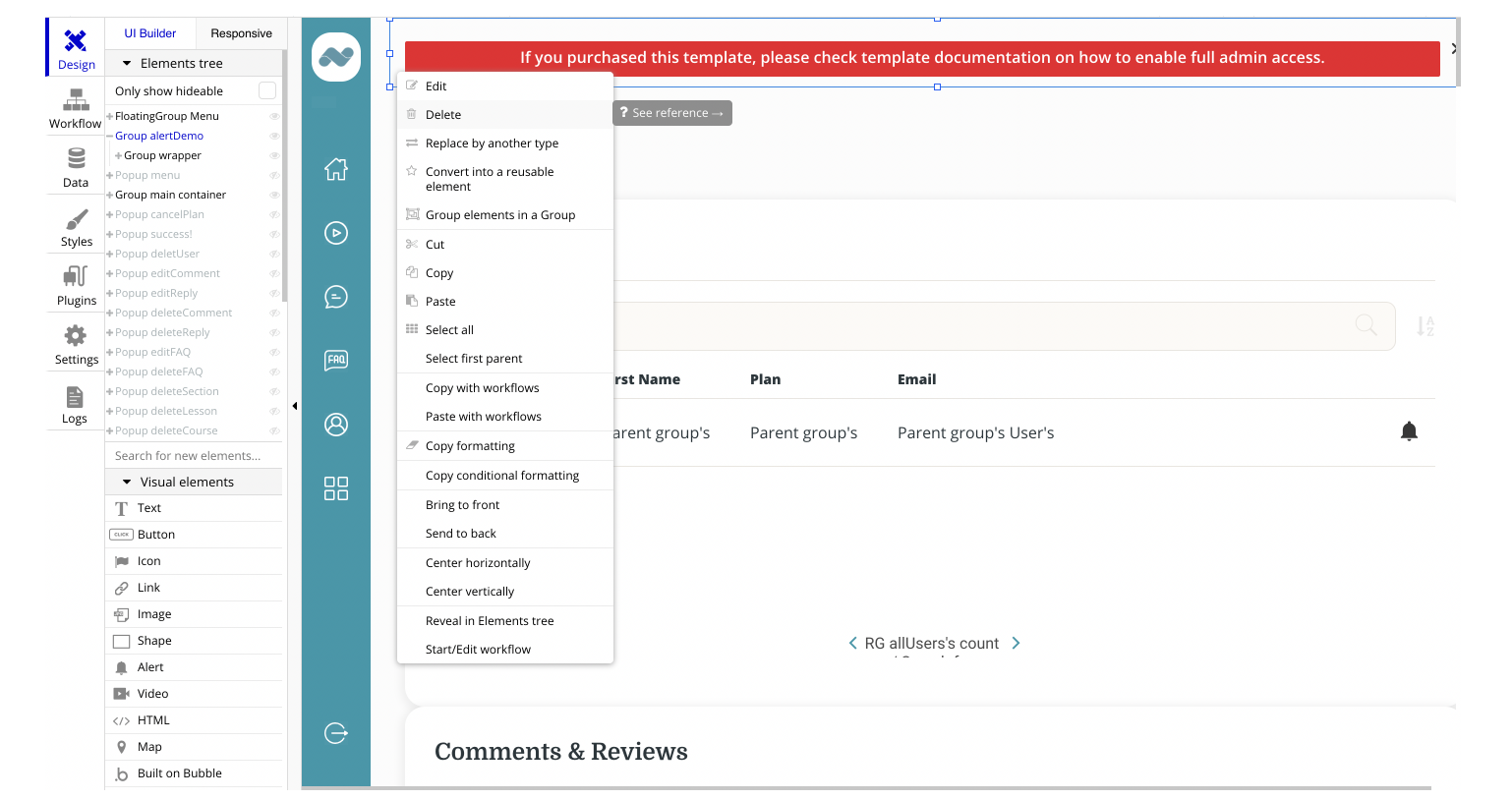The height and width of the screenshot is (800, 1512).
Task: Add a Video visual element
Action: click(194, 694)
